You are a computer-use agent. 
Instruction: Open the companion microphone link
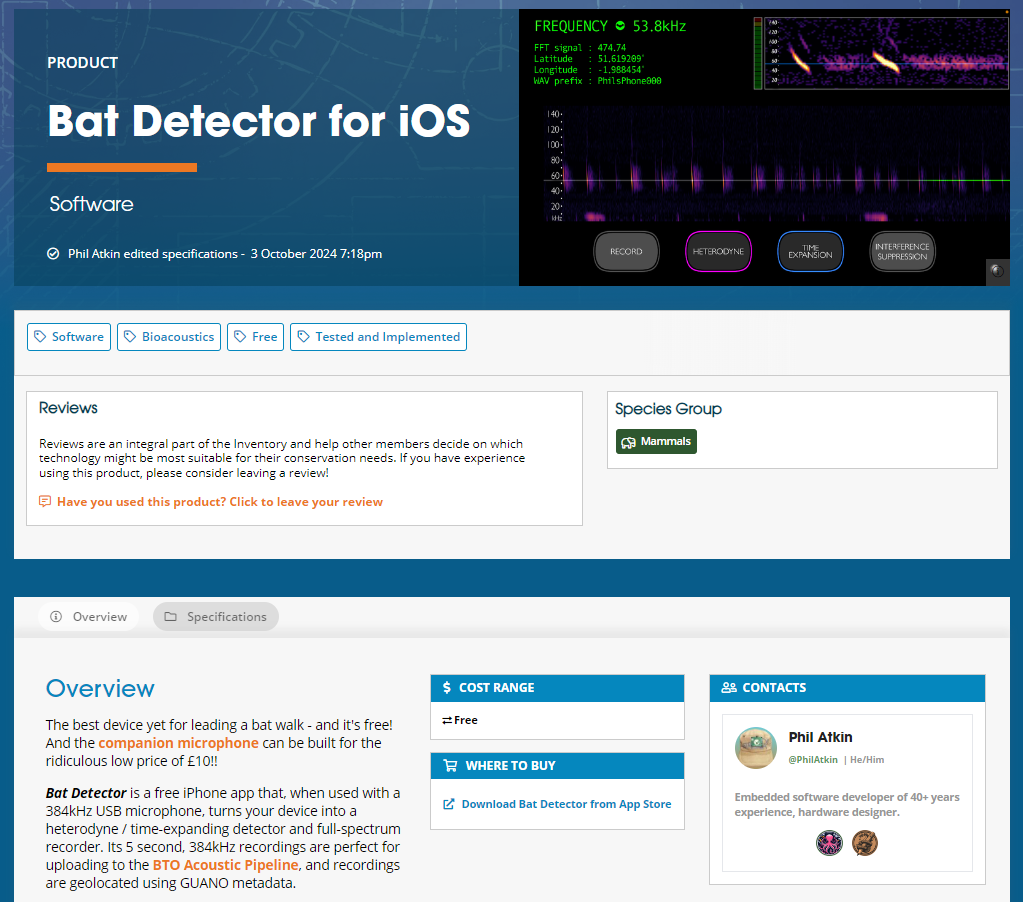[x=178, y=743]
